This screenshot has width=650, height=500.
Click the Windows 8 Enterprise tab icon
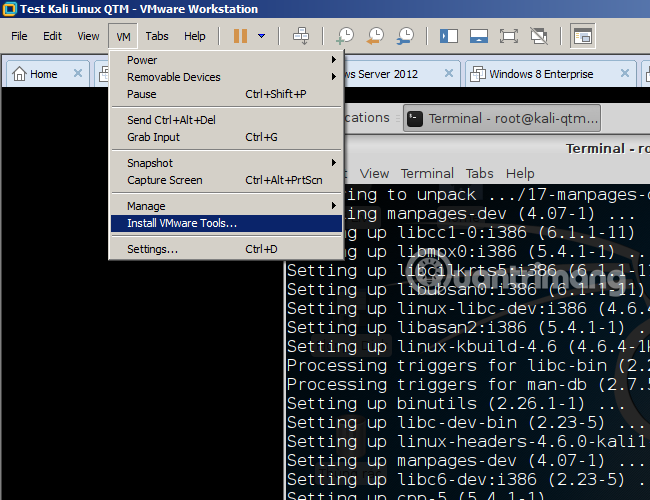tap(478, 74)
